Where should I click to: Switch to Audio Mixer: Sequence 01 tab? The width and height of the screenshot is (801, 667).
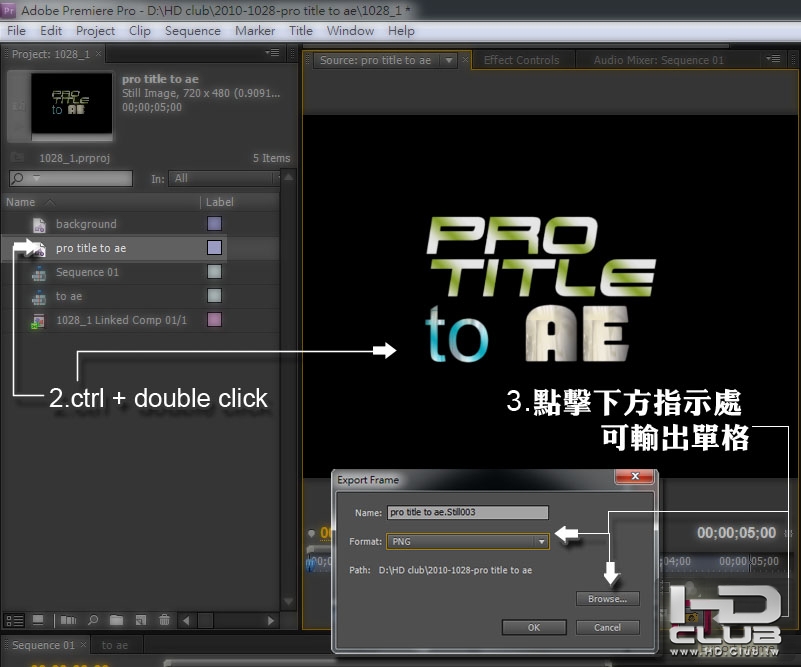point(658,60)
